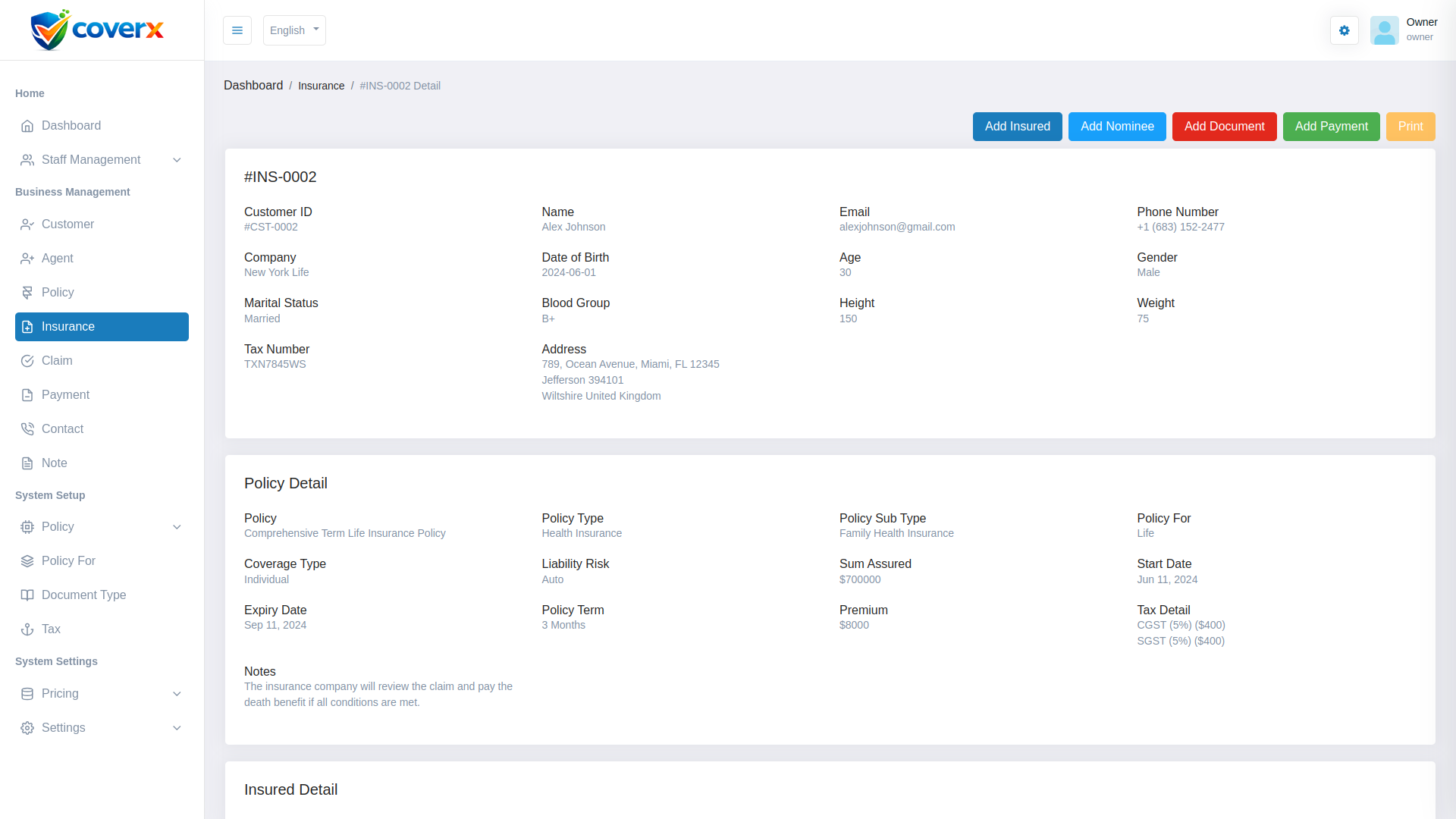Click the Tax anchor icon in sidebar
The image size is (1456, 819).
point(27,629)
